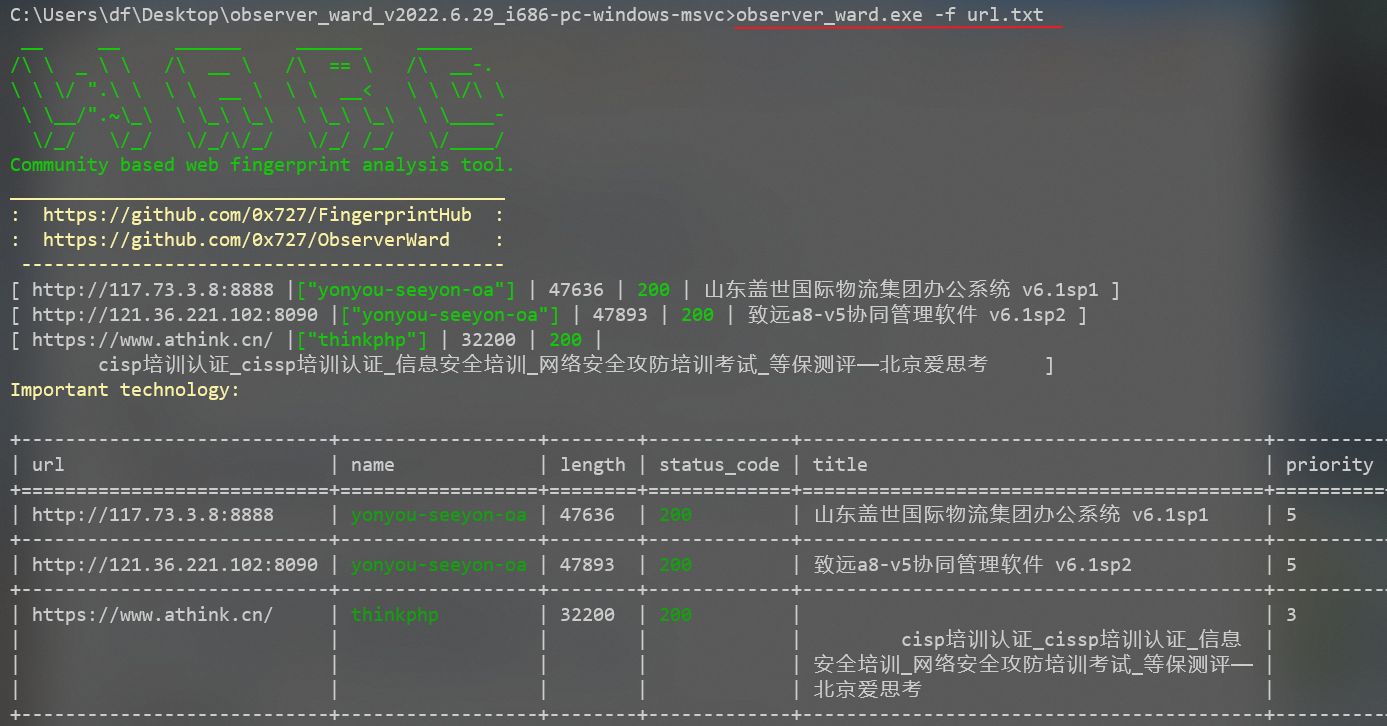Click the 47893 length in the bracketed output
This screenshot has height=726, width=1387.
(620, 315)
